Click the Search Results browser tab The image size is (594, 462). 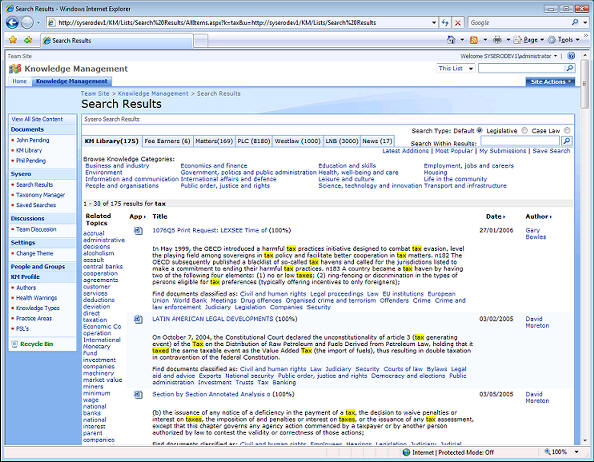pos(117,41)
